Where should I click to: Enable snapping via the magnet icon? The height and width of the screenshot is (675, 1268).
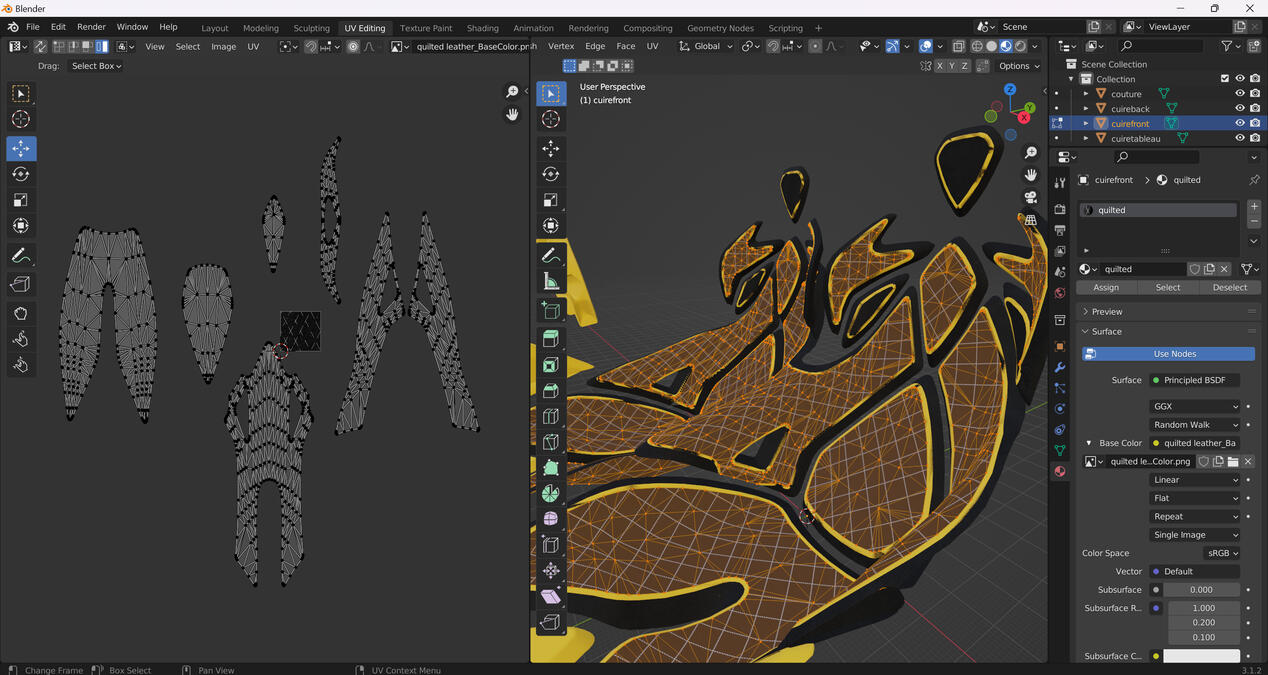point(772,46)
